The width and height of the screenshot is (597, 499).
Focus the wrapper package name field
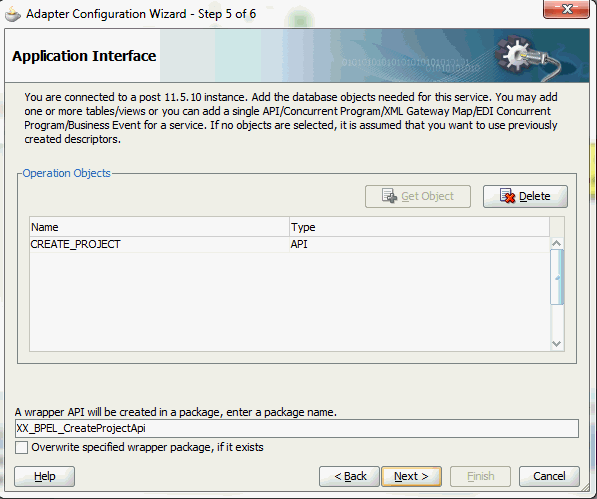(297, 429)
